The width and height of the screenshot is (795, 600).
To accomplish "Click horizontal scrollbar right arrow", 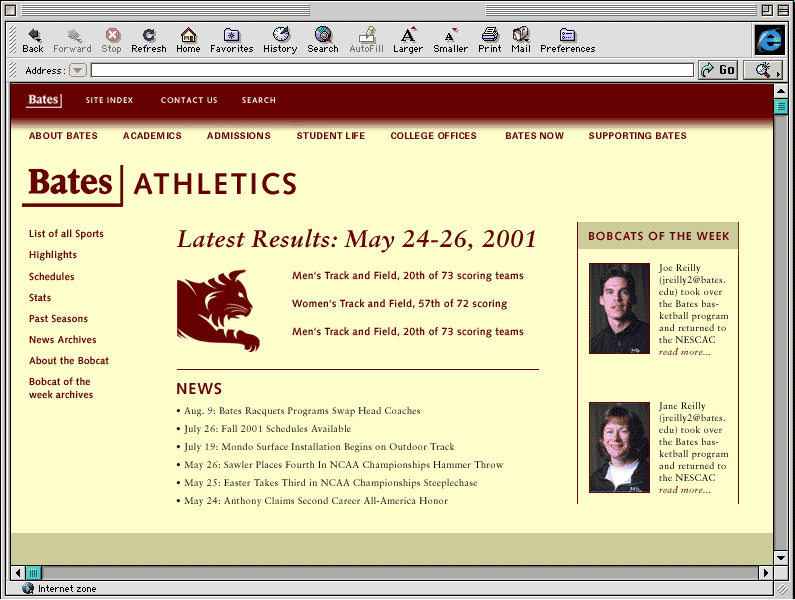I will click(x=766, y=573).
